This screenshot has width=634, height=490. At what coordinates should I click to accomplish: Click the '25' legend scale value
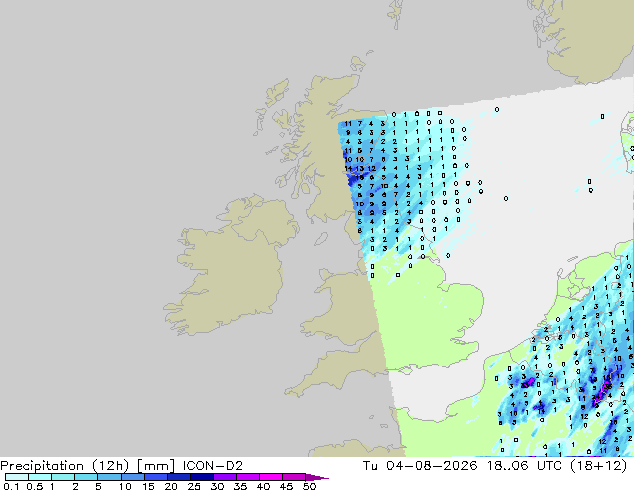[x=194, y=486]
